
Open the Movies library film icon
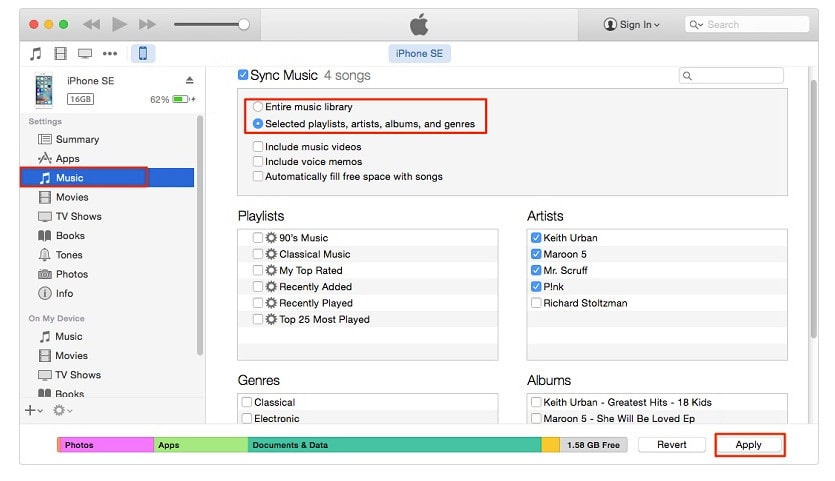[x=61, y=53]
